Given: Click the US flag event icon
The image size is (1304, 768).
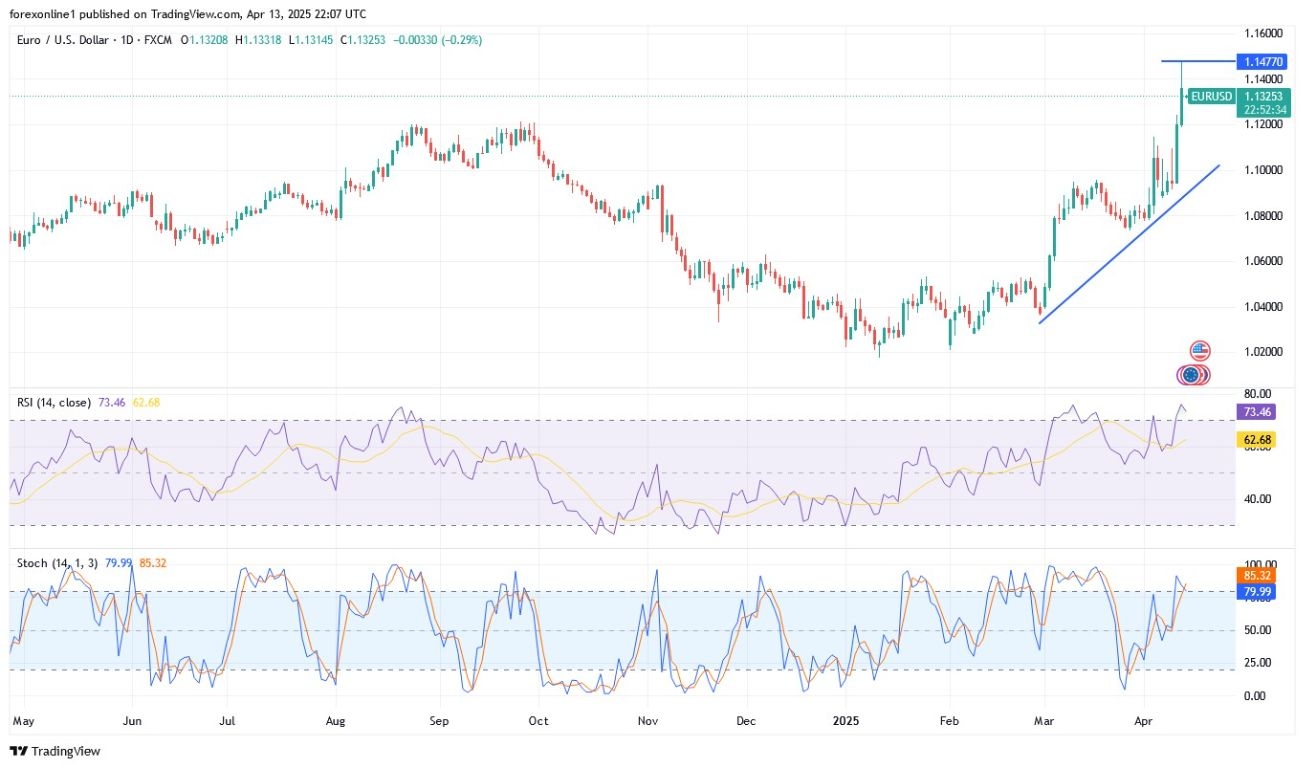Looking at the screenshot, I should coord(1200,351).
